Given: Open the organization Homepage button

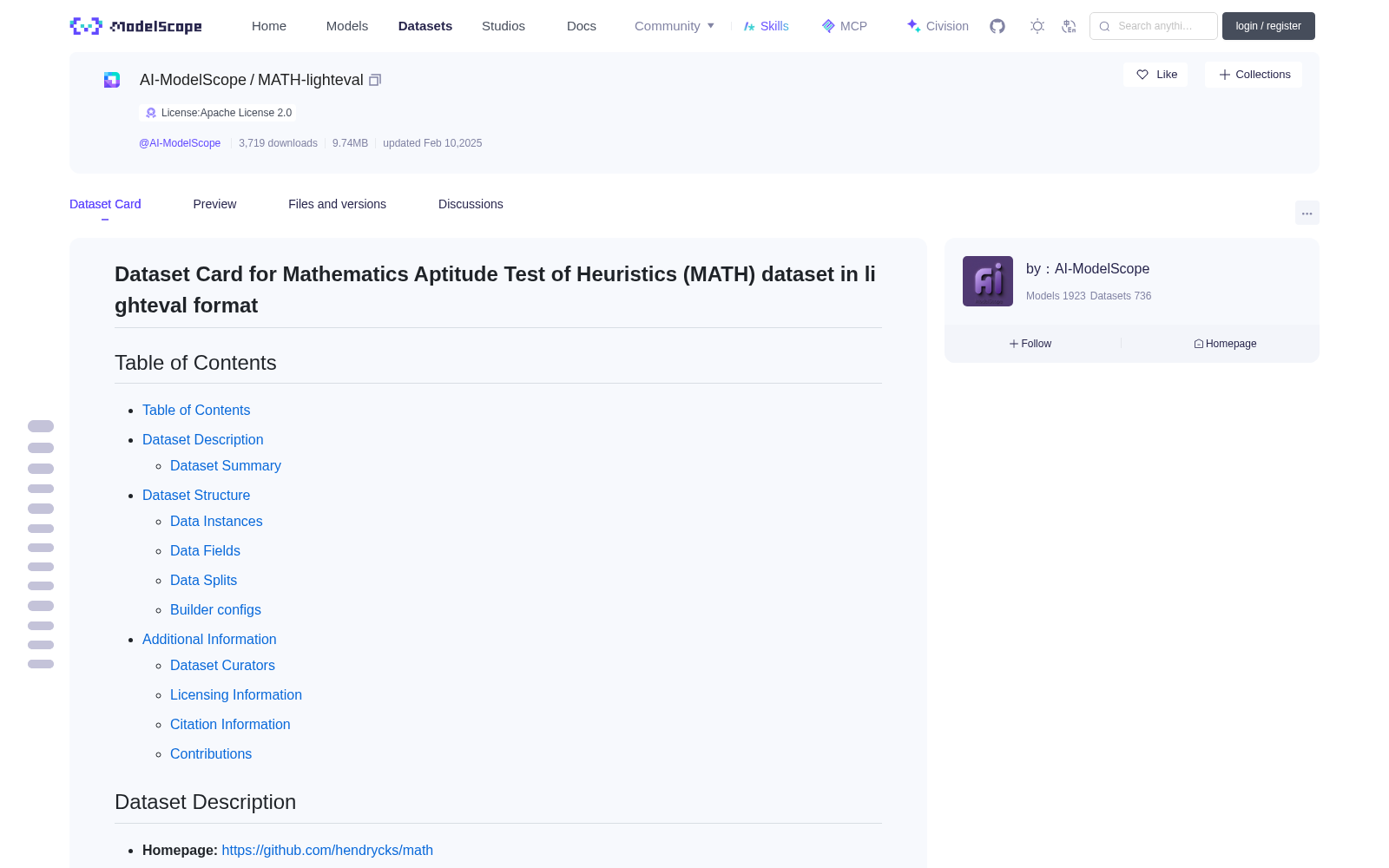Looking at the screenshot, I should pos(1225,344).
